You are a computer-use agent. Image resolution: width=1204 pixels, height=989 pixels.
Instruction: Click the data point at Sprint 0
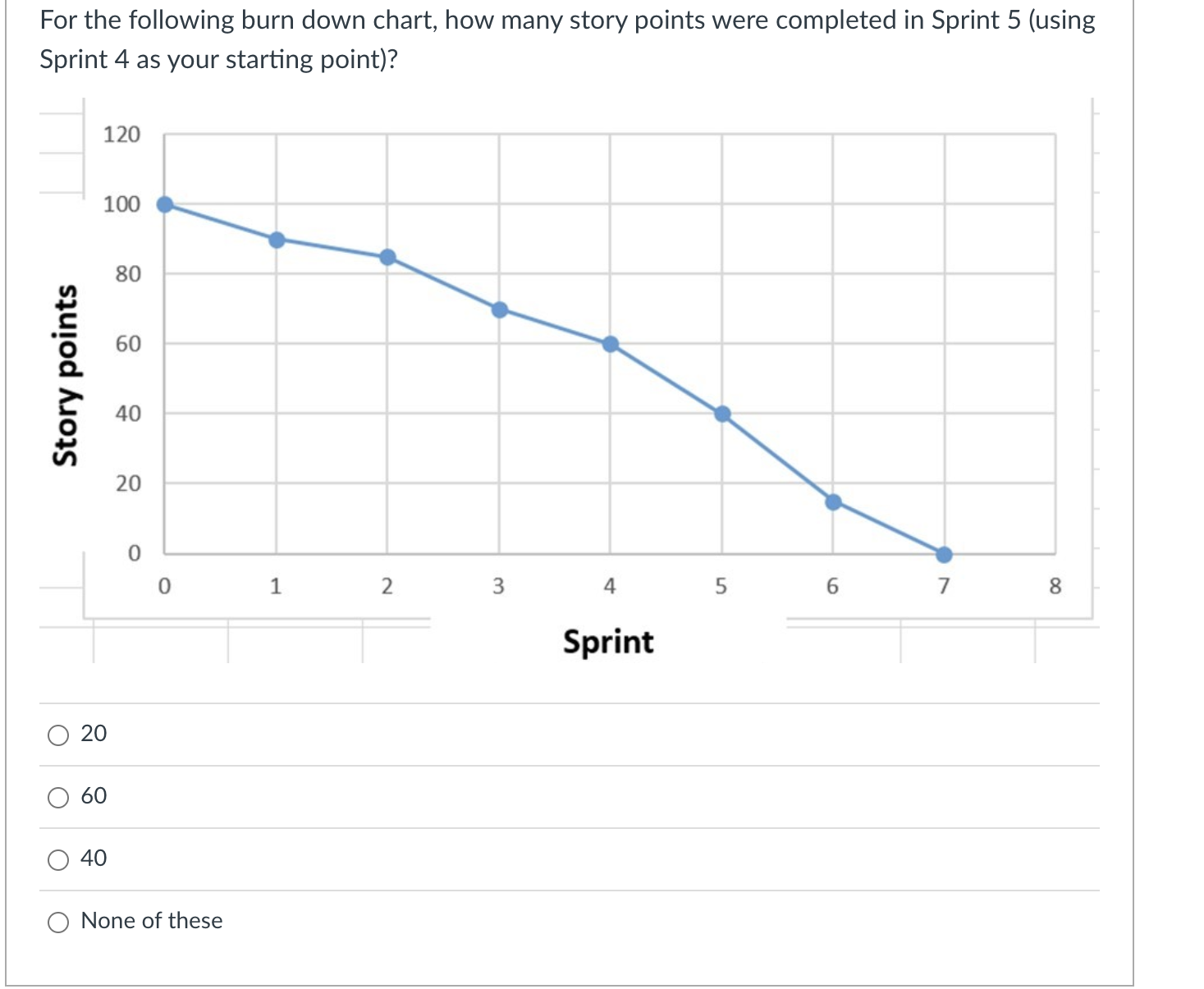pos(165,204)
